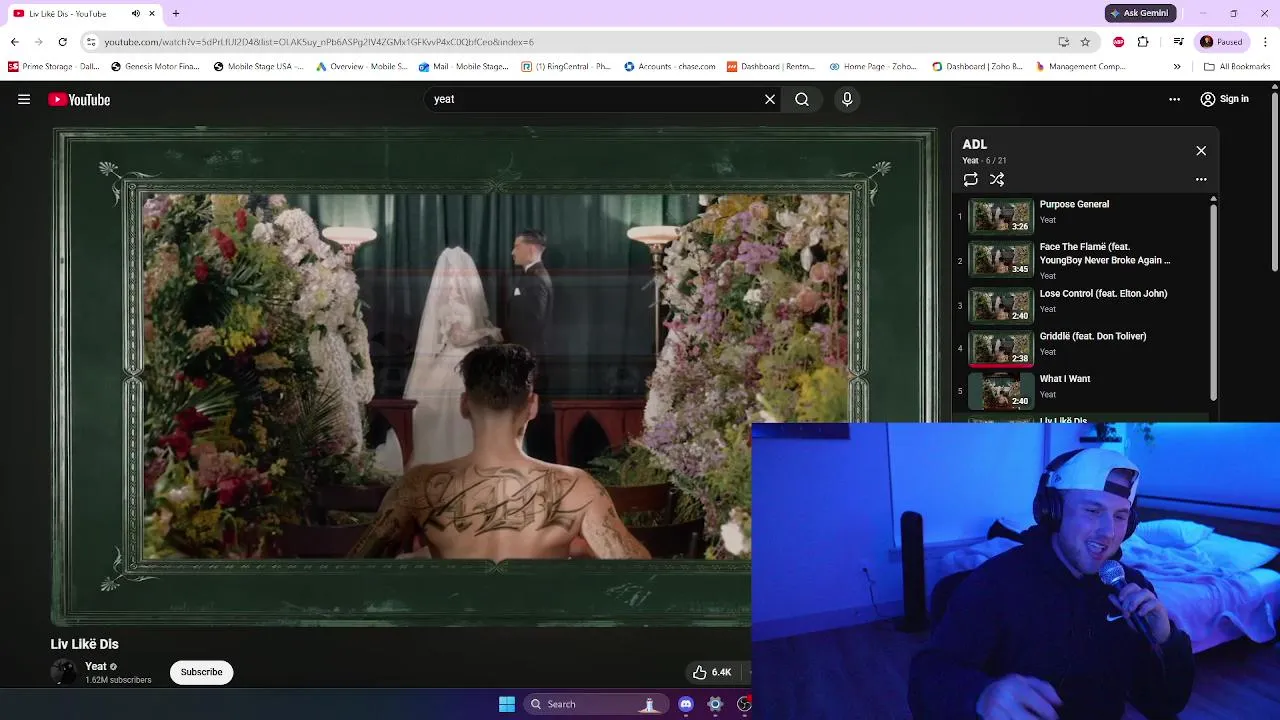Open the Home Page - Zoho bookmark
The height and width of the screenshot is (720, 1280).
point(873,67)
